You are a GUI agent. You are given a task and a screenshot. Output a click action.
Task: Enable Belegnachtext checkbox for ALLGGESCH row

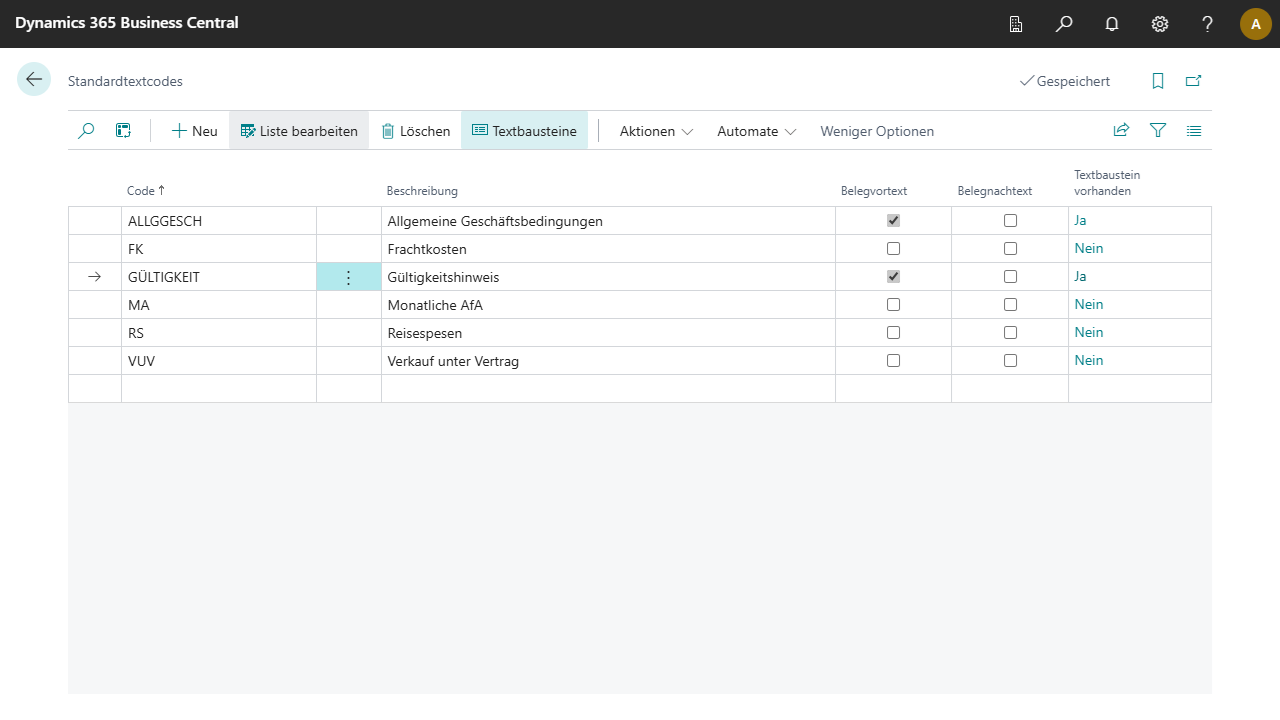tap(1010, 220)
